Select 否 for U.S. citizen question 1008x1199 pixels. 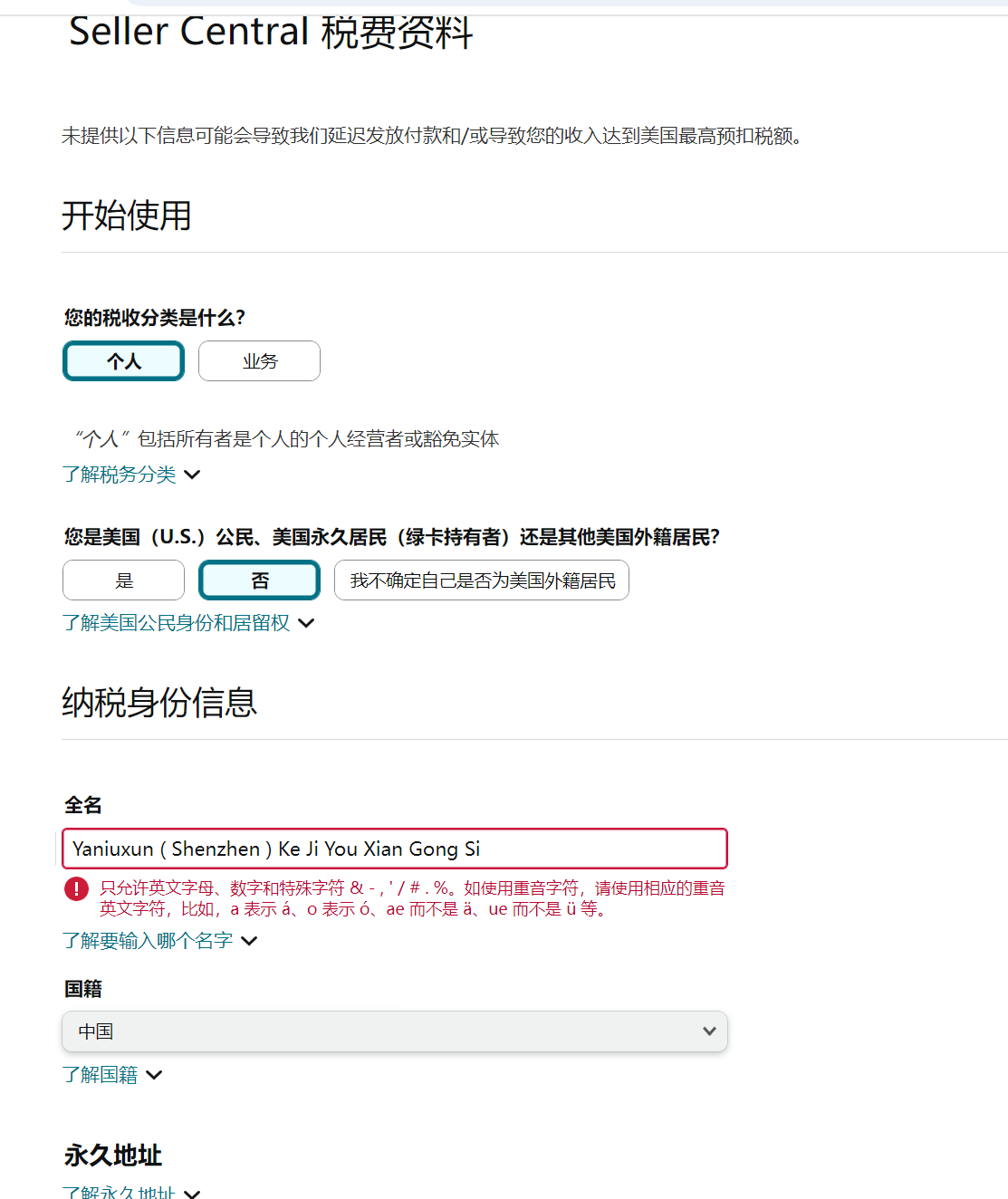[259, 580]
